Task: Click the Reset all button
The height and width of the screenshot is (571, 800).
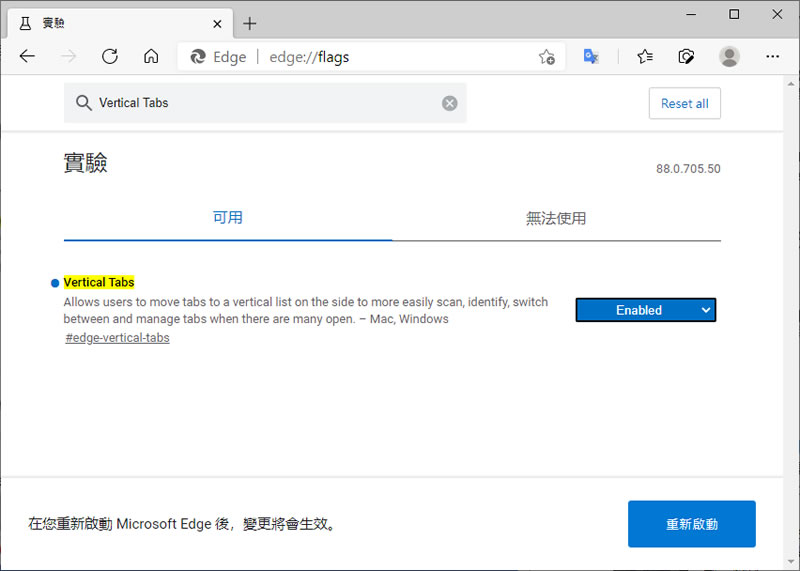Action: [x=685, y=103]
